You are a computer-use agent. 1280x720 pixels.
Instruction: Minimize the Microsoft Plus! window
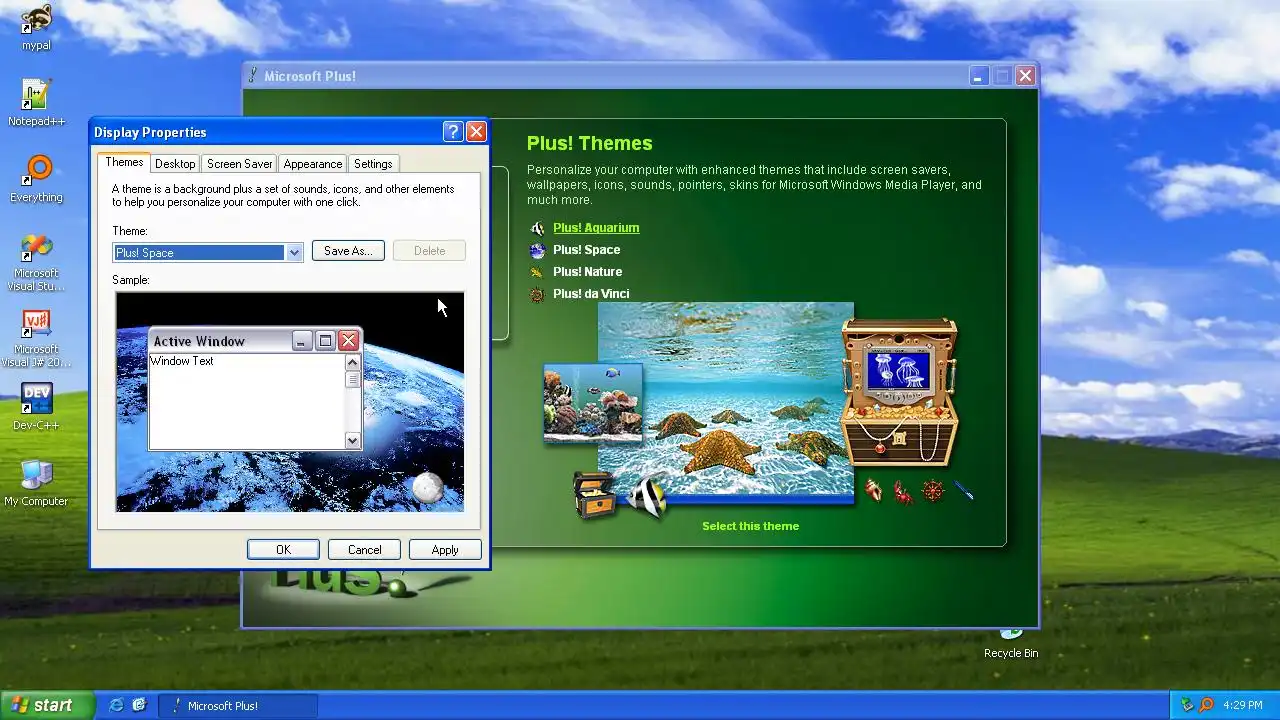click(979, 76)
